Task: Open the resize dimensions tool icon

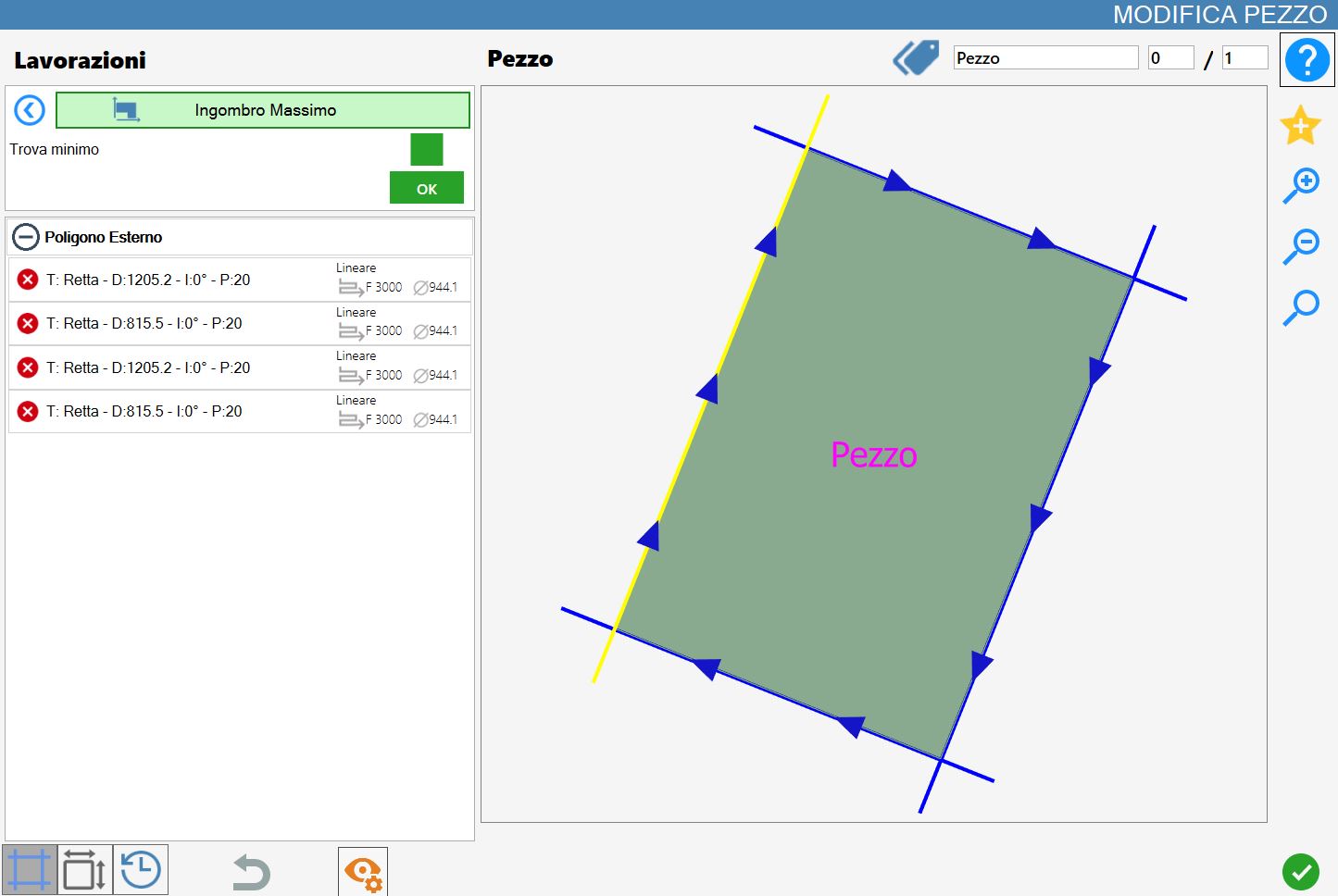Action: [85, 870]
